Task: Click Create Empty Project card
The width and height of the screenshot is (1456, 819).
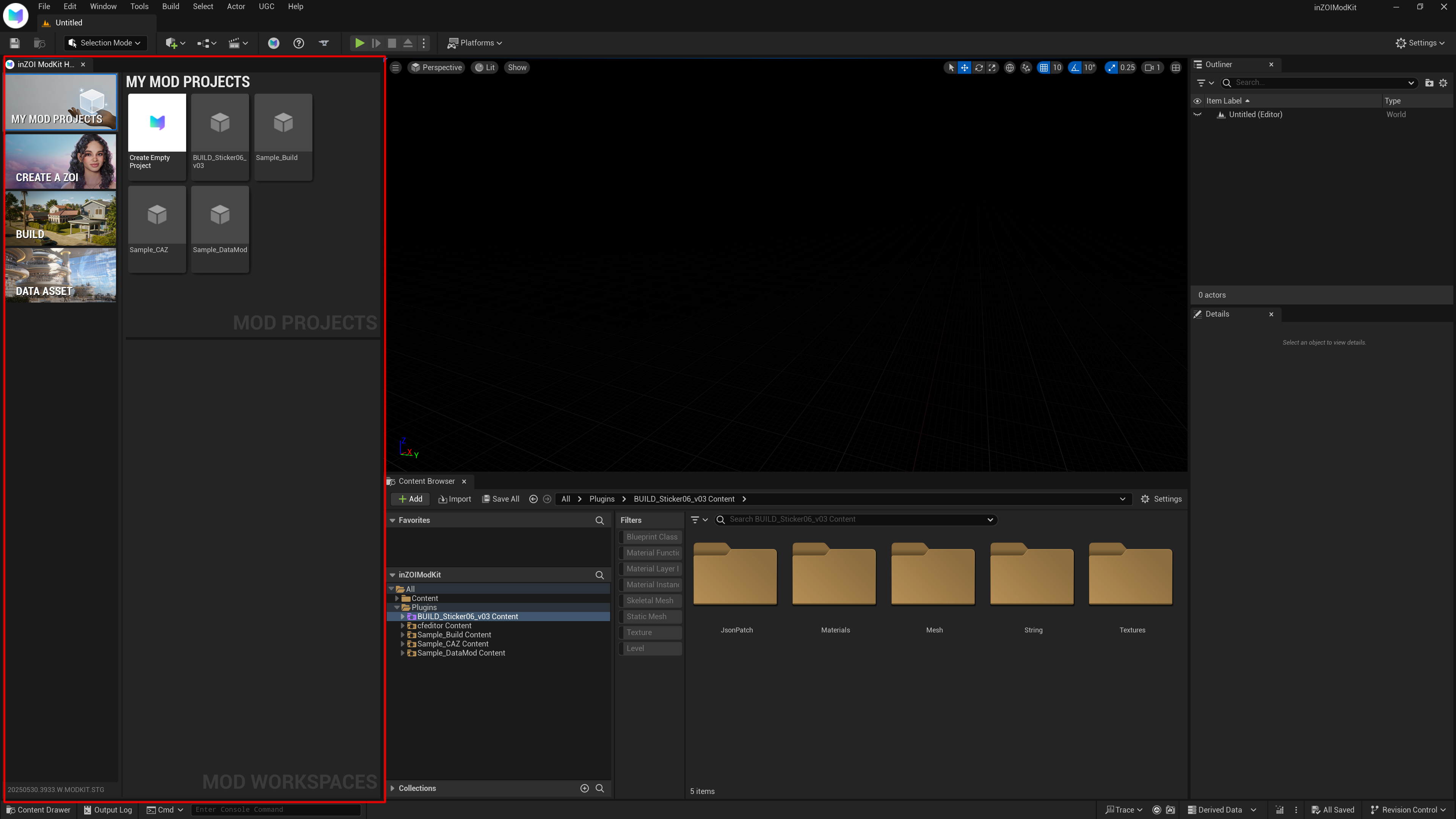Action: coord(157,137)
